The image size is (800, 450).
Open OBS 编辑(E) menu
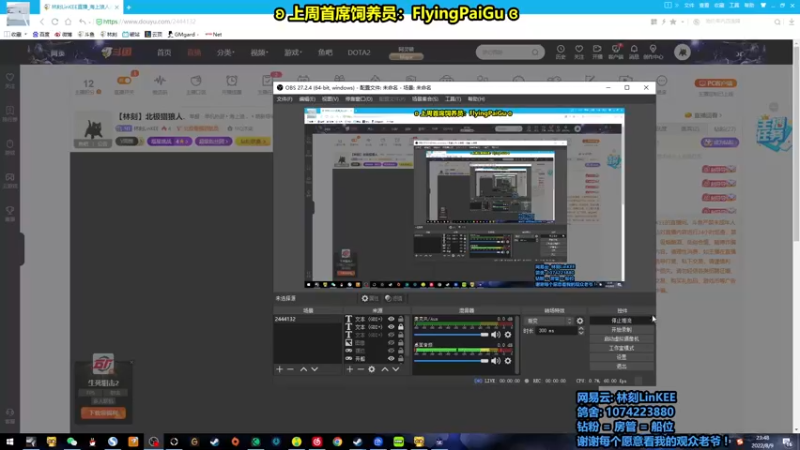(x=307, y=99)
